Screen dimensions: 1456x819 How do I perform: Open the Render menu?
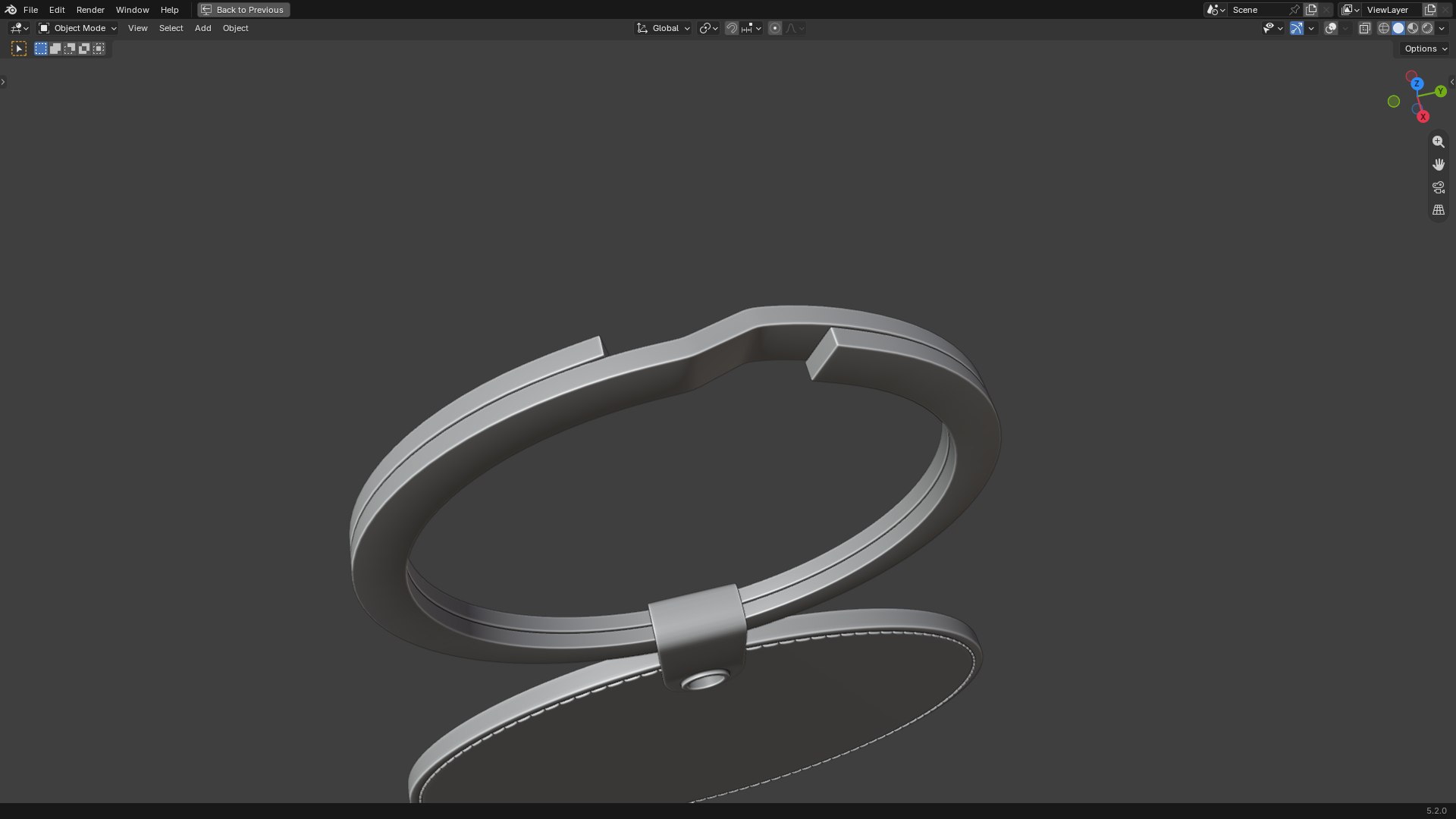point(90,10)
